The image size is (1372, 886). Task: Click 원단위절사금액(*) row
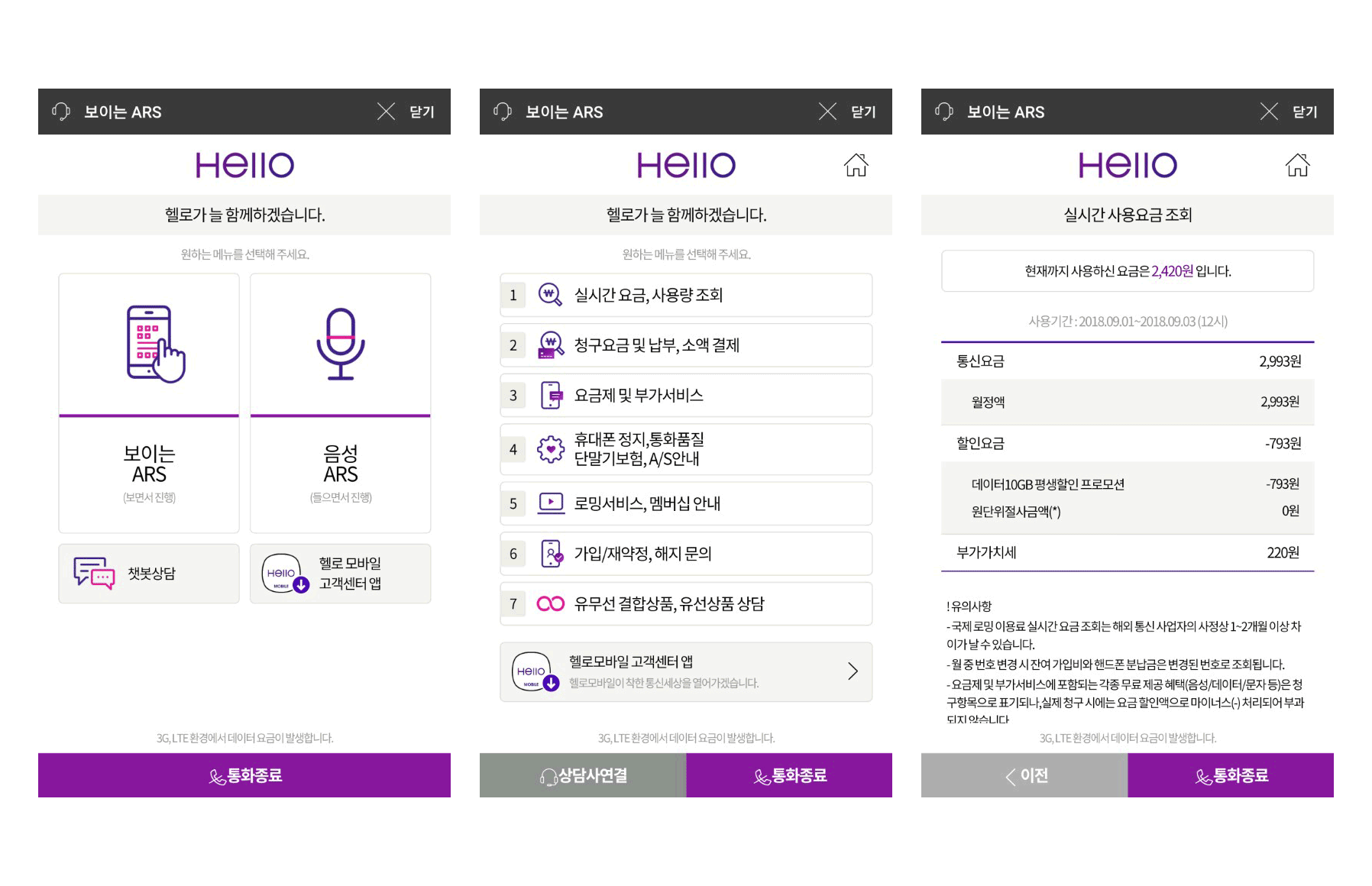pyautogui.click(x=1128, y=511)
